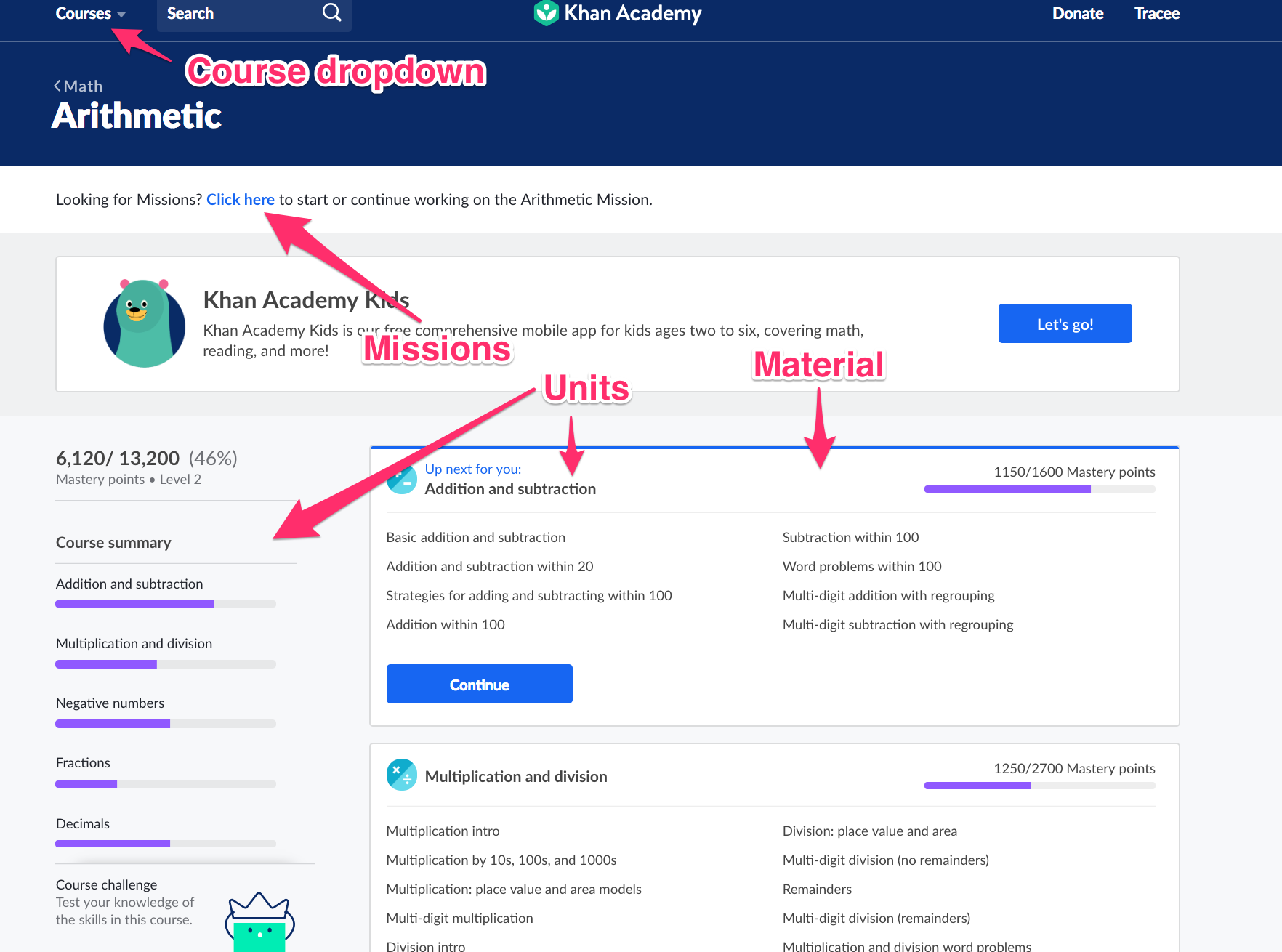Select Decimals in the sidebar
This screenshot has height=952, width=1282.
point(83,823)
